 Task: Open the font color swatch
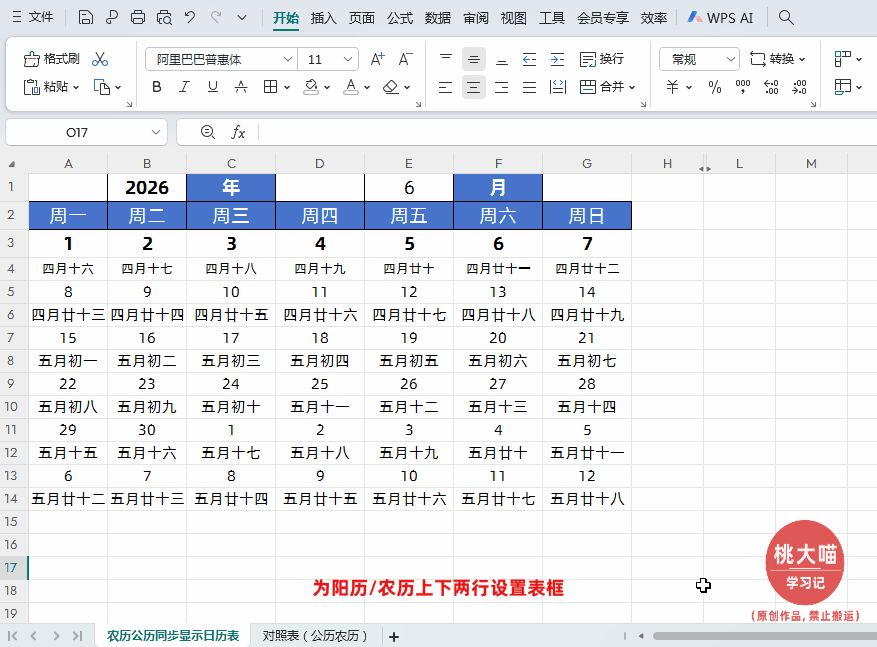coord(349,88)
